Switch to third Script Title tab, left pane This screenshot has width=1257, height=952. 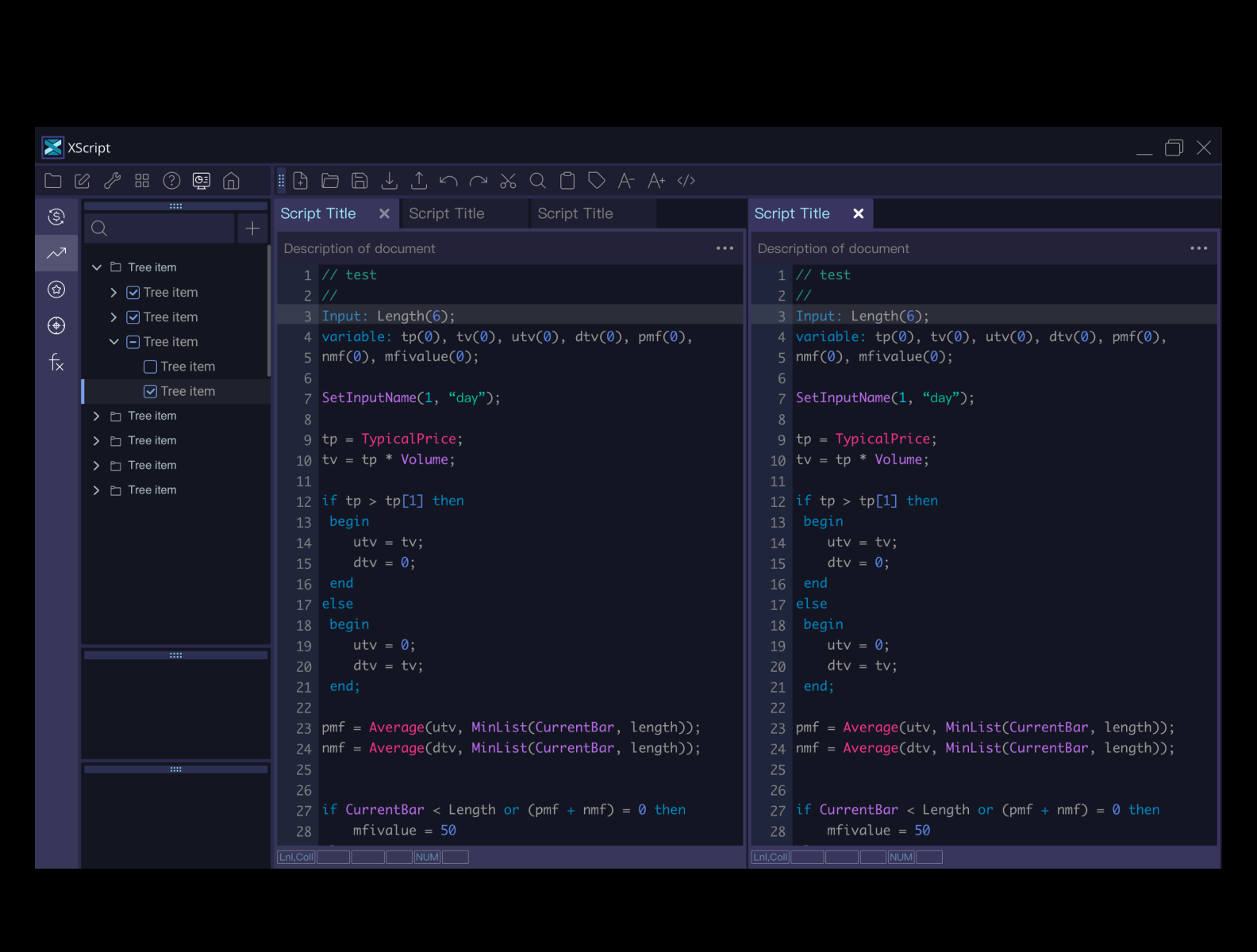[x=575, y=213]
